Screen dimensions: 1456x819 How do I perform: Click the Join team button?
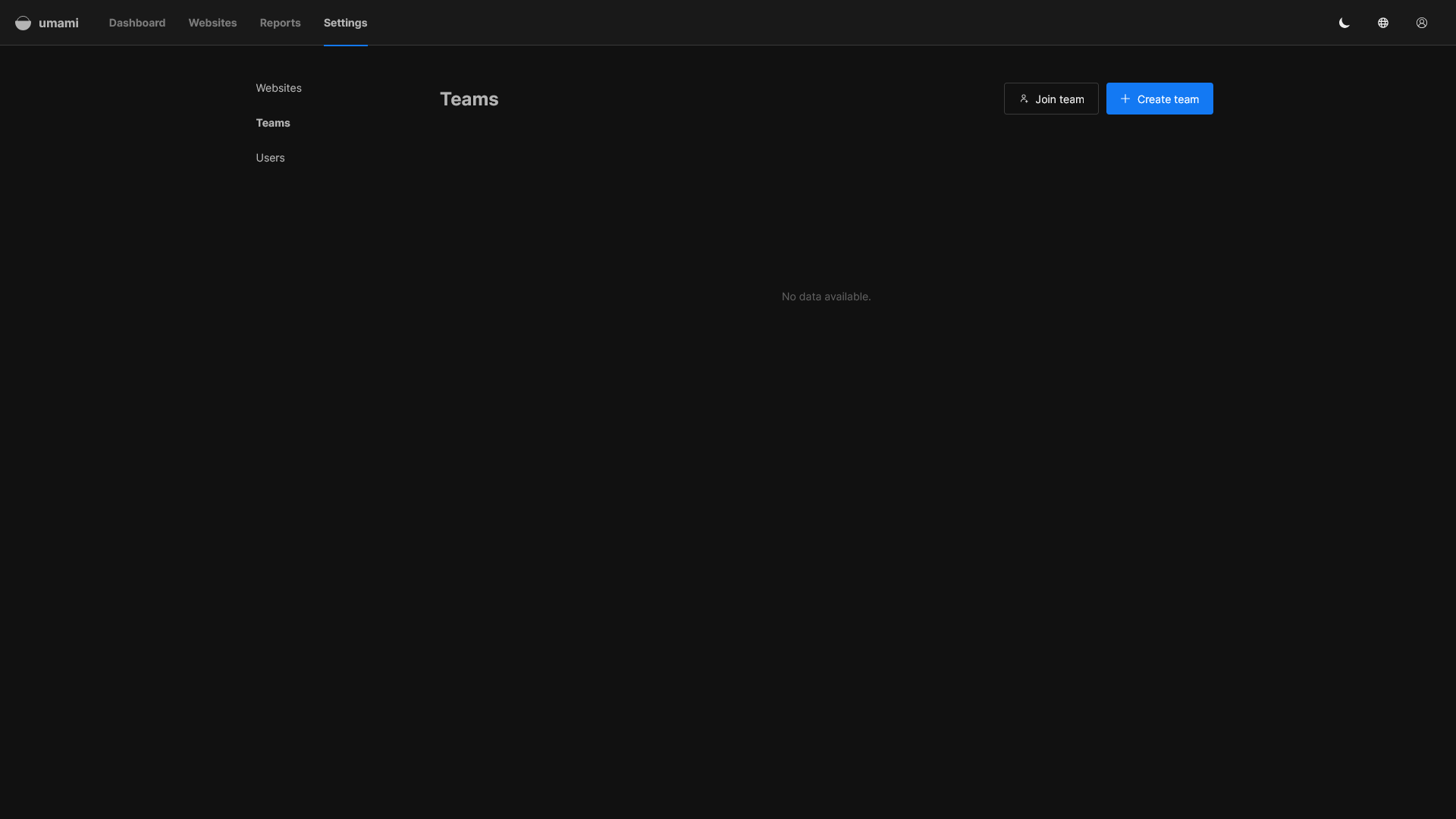(1051, 99)
